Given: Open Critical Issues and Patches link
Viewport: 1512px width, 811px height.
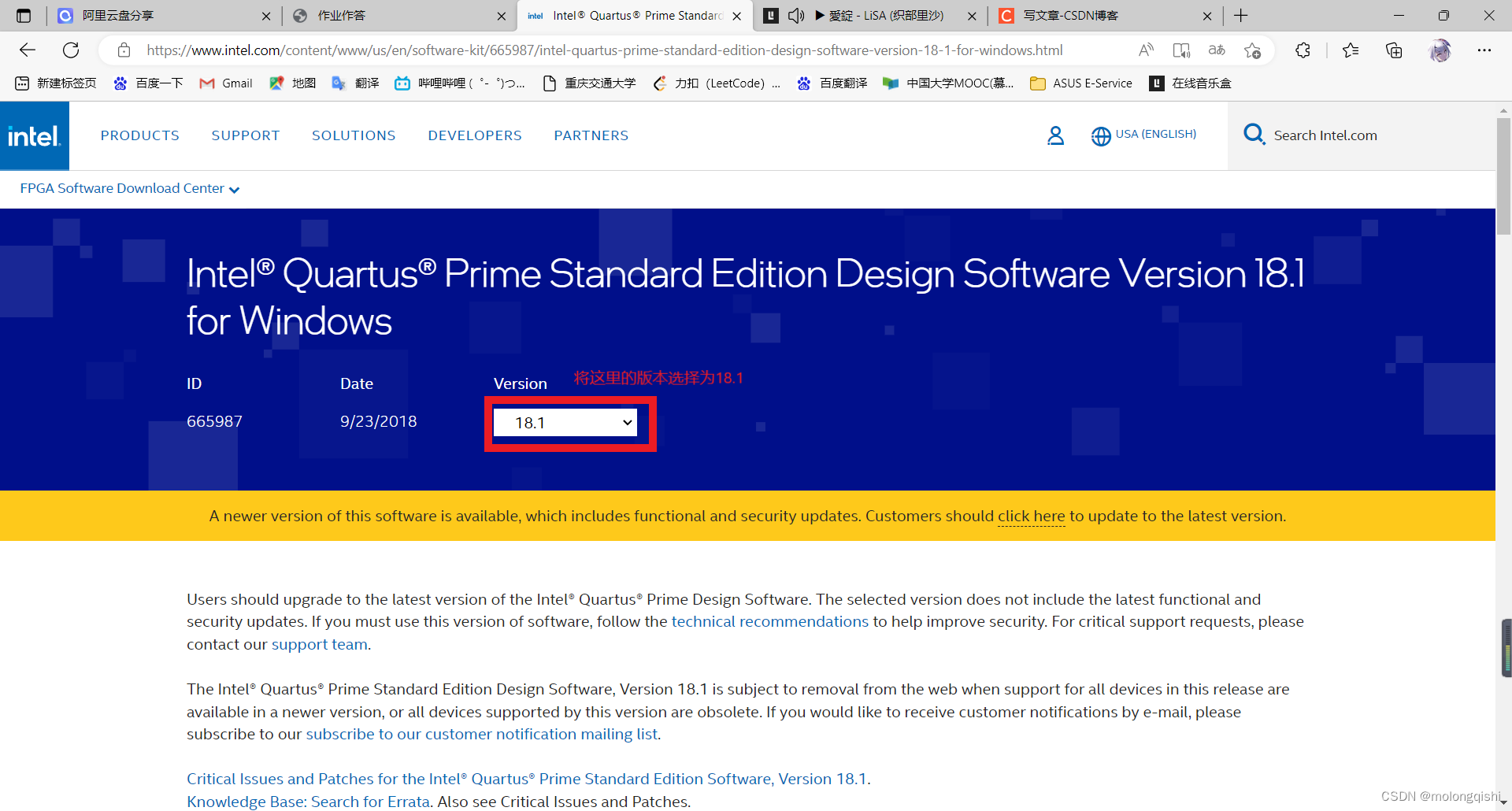Looking at the screenshot, I should tap(528, 780).
